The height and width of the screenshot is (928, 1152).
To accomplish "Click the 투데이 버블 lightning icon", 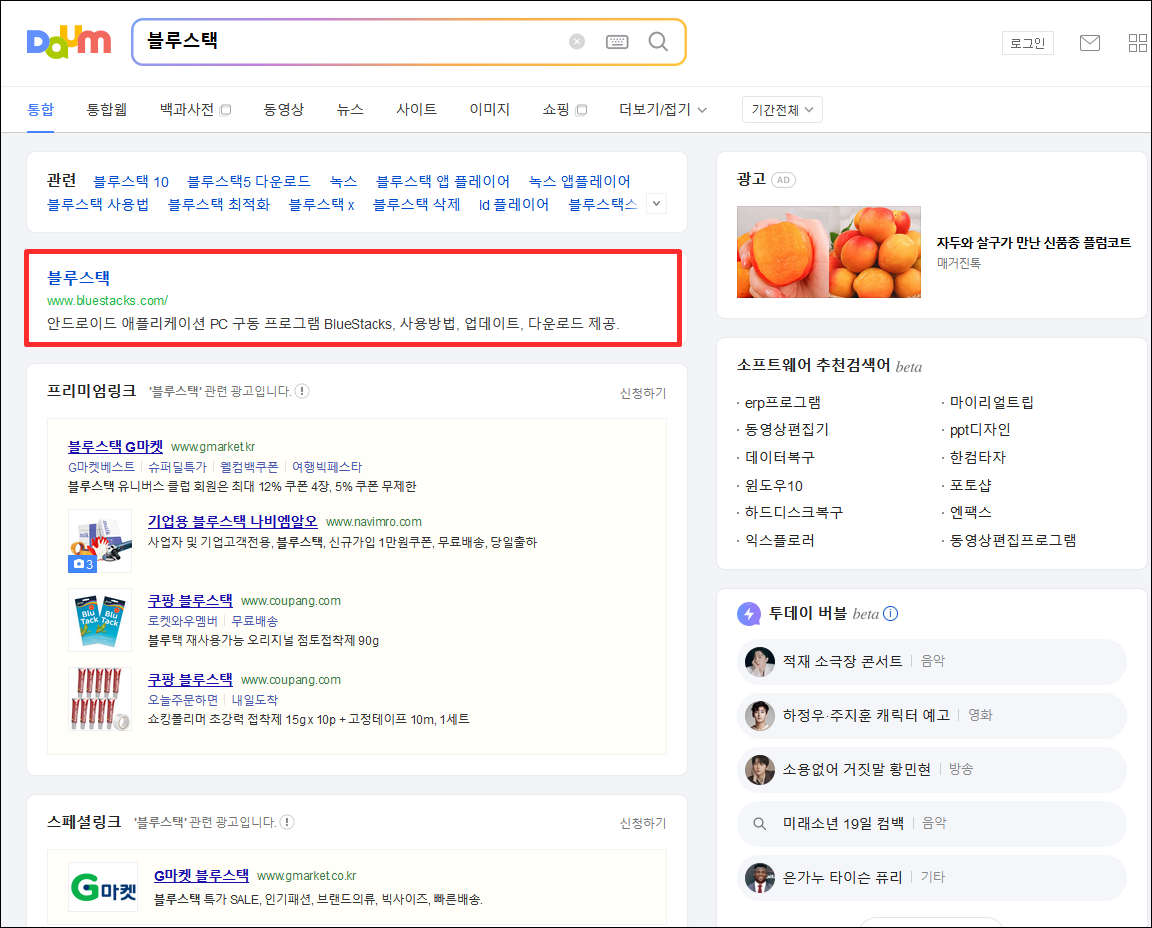I will click(749, 614).
